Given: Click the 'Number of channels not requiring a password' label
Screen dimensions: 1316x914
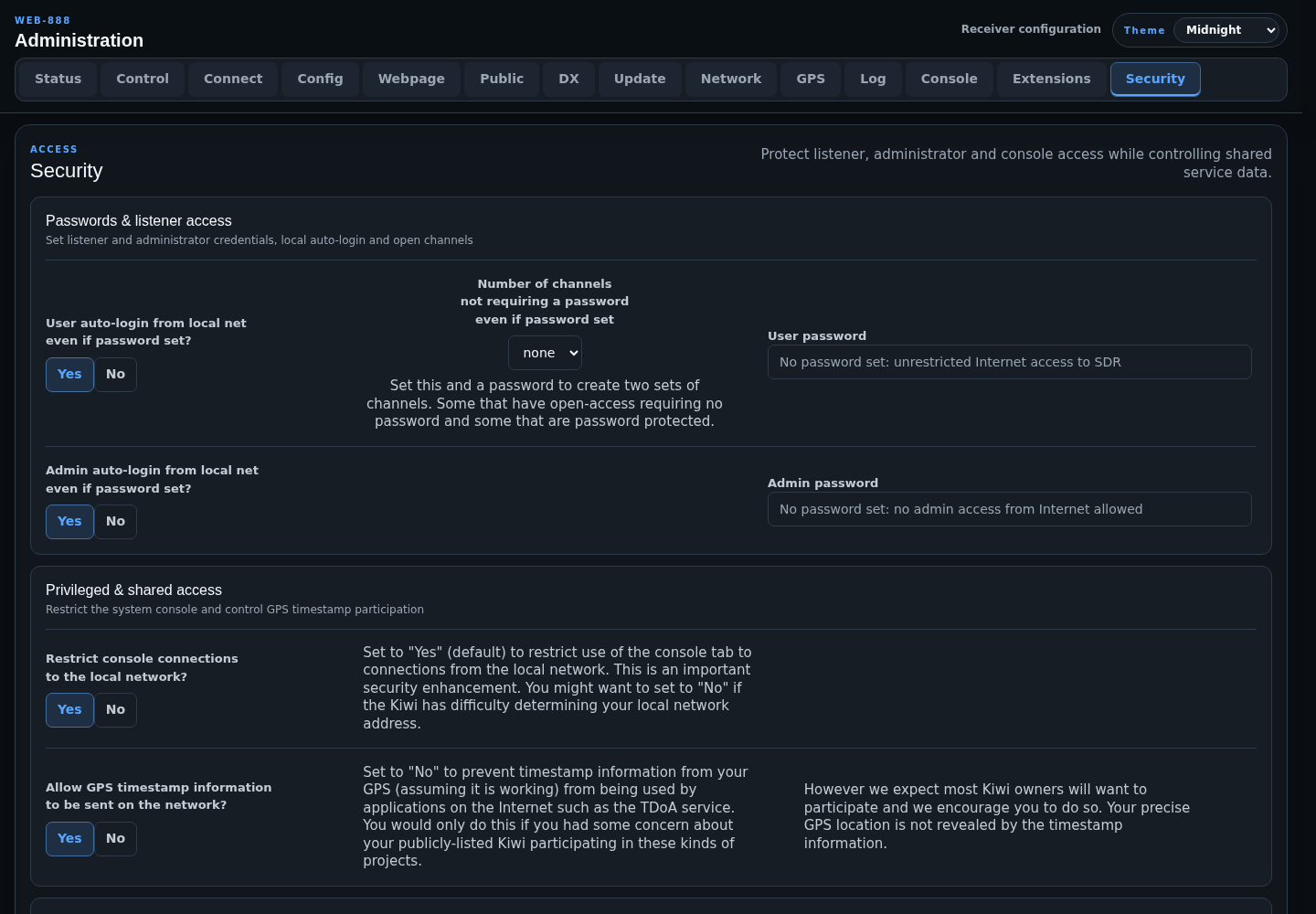Looking at the screenshot, I should coord(545,302).
